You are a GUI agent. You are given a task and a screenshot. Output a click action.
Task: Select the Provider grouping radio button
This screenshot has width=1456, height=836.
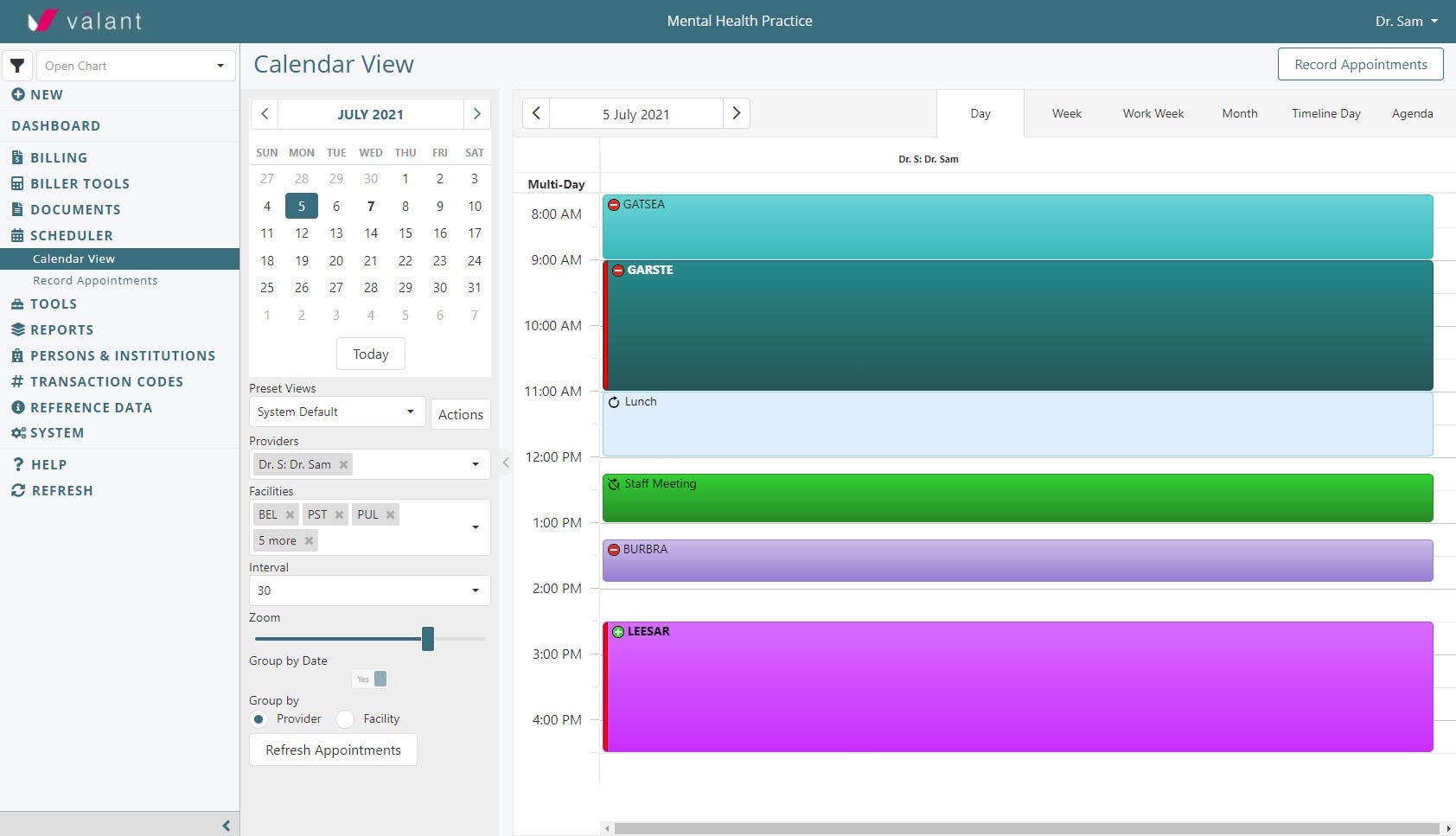[x=259, y=718]
